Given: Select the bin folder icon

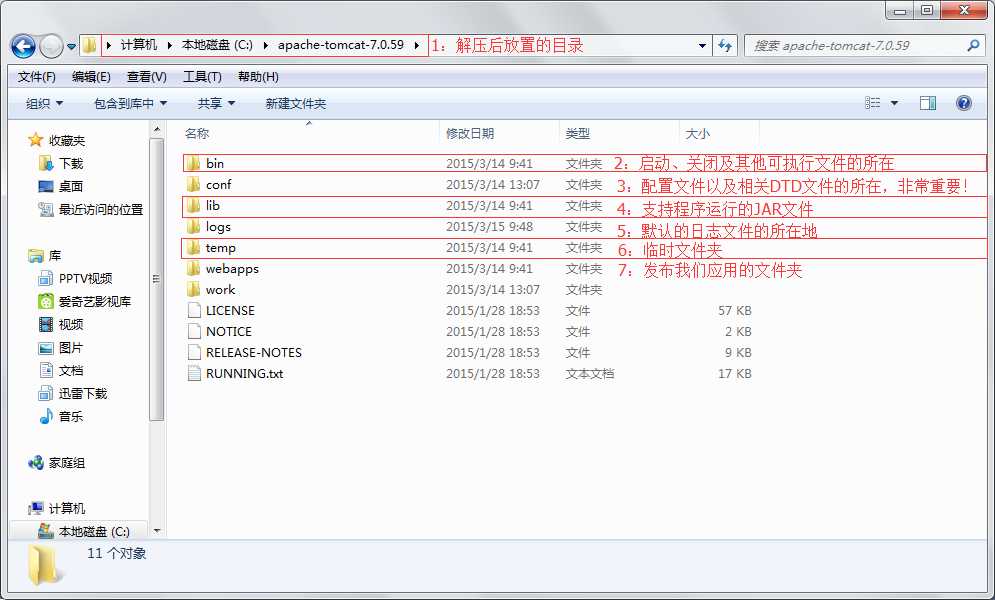Looking at the screenshot, I should coord(194,163).
